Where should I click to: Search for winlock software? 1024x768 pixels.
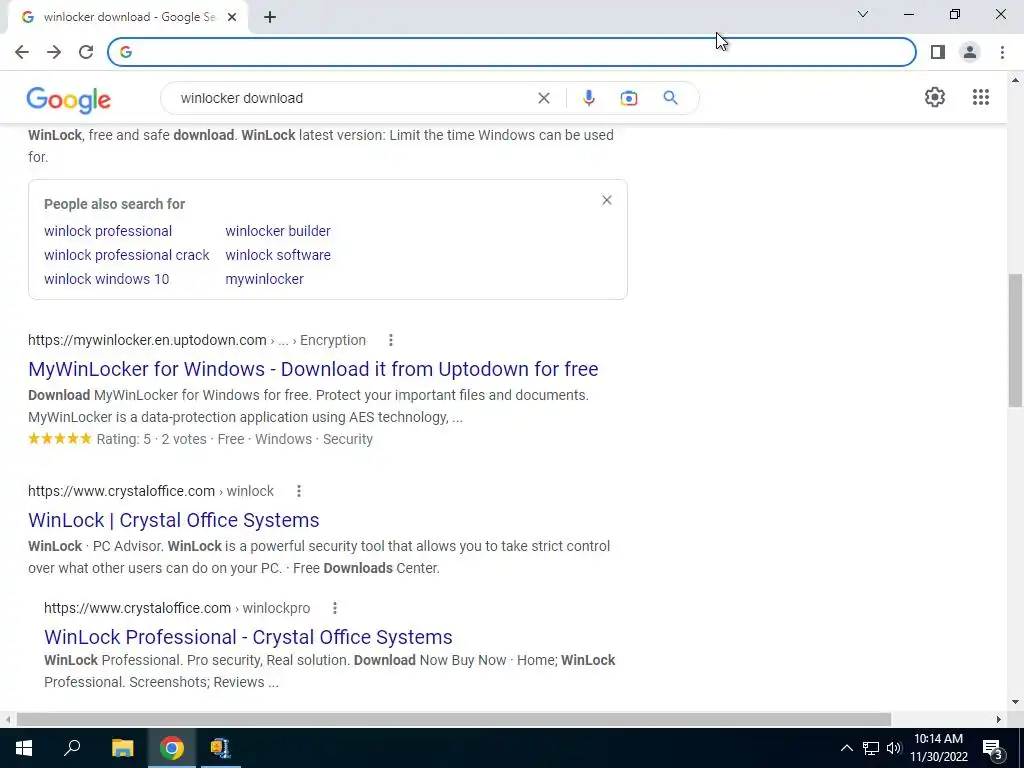[278, 255]
